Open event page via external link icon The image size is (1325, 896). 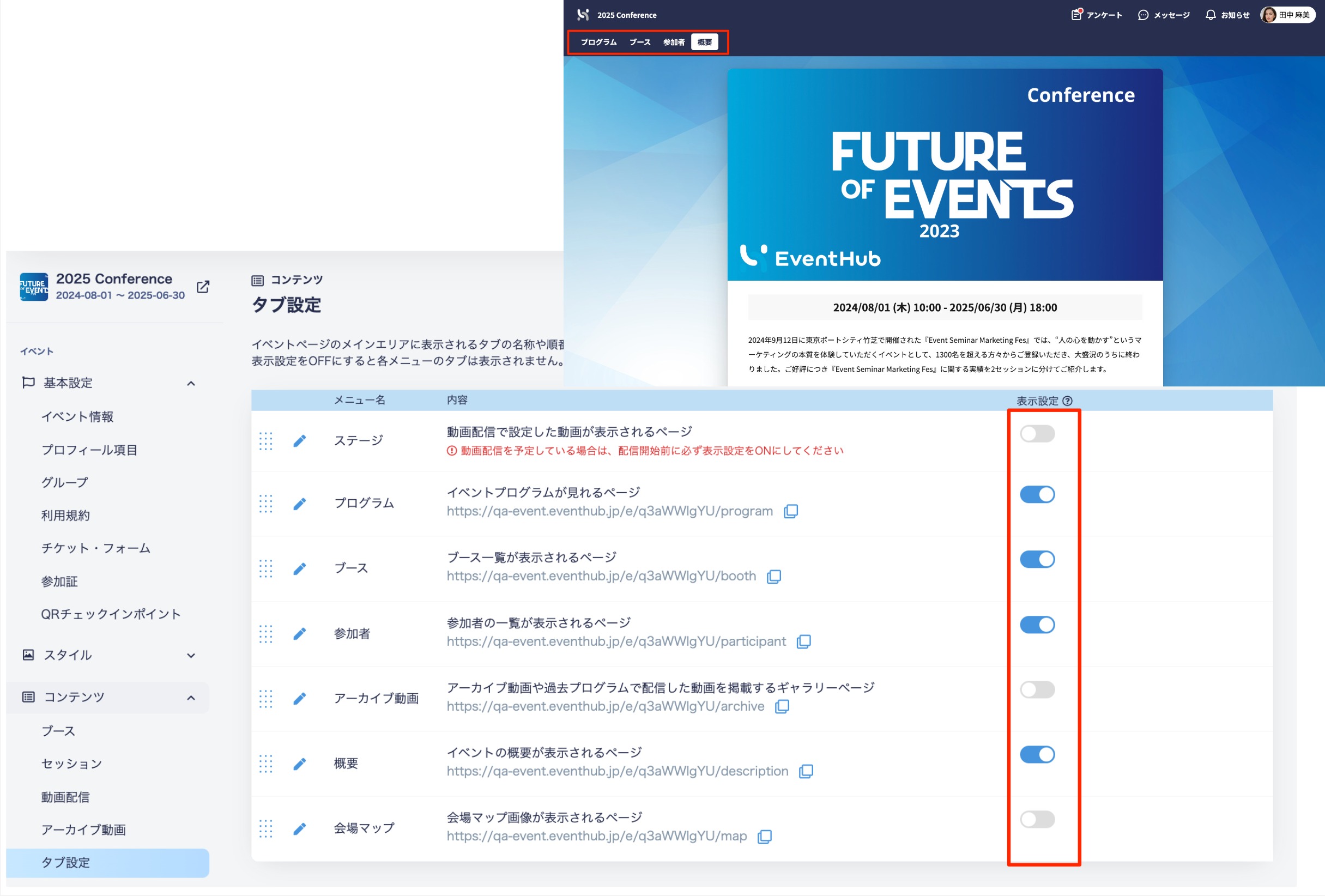pos(203,287)
